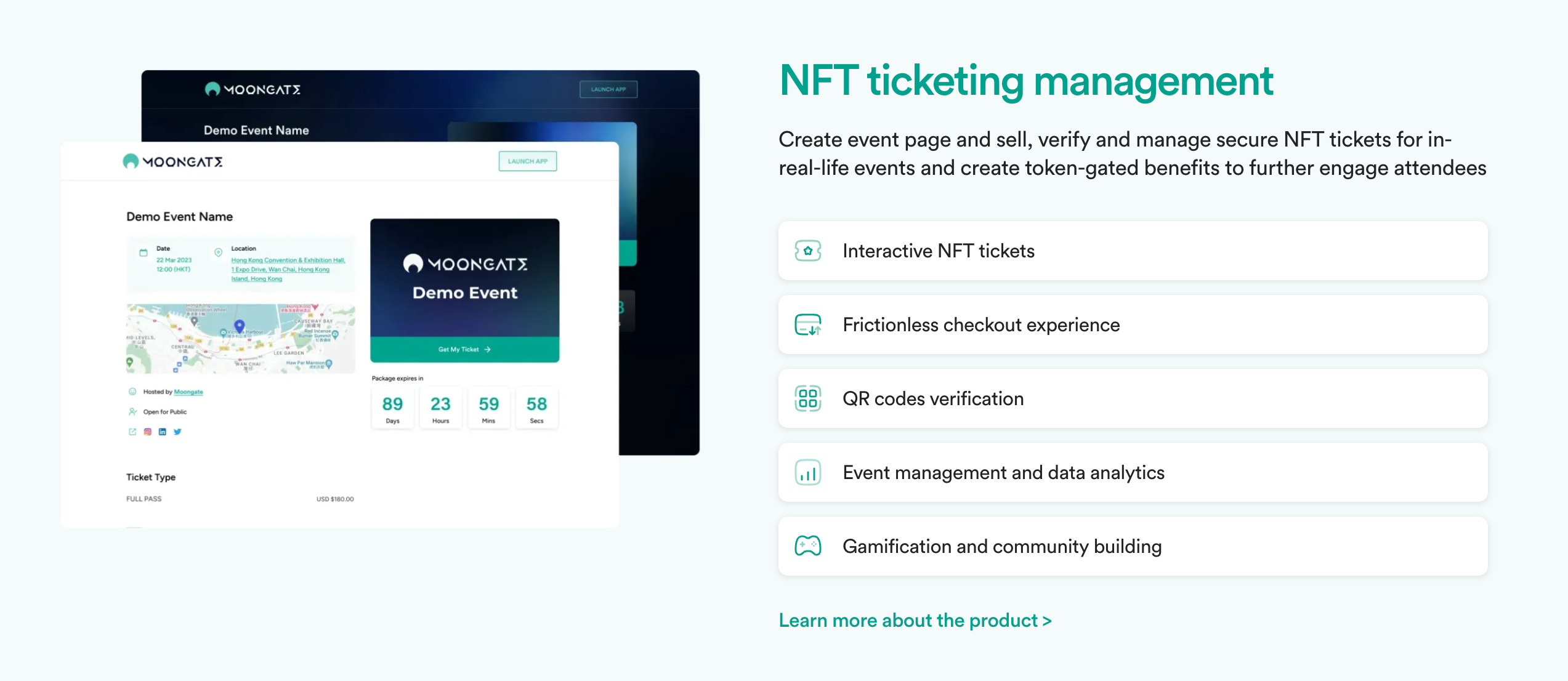Click the Hong Kong map thumbnail
1568x681 pixels.
(x=240, y=338)
